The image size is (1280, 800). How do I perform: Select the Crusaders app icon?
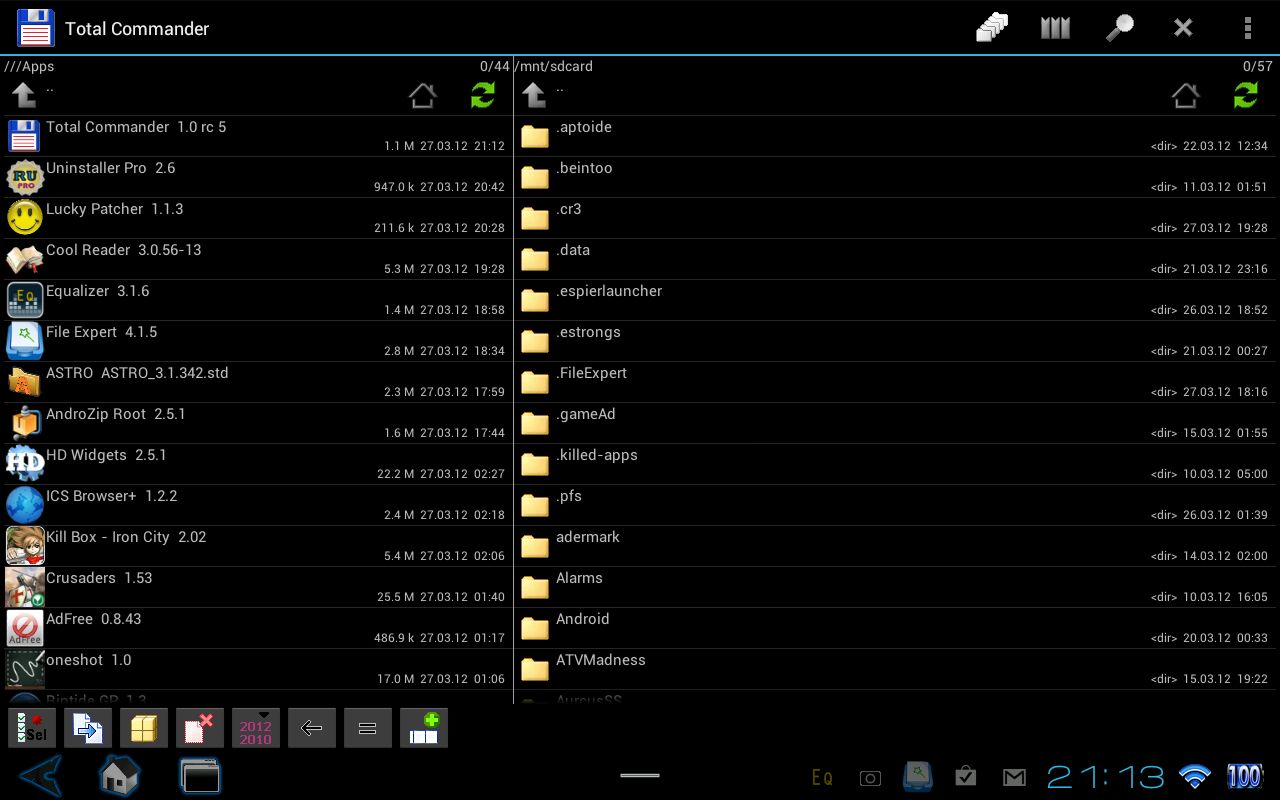point(25,587)
